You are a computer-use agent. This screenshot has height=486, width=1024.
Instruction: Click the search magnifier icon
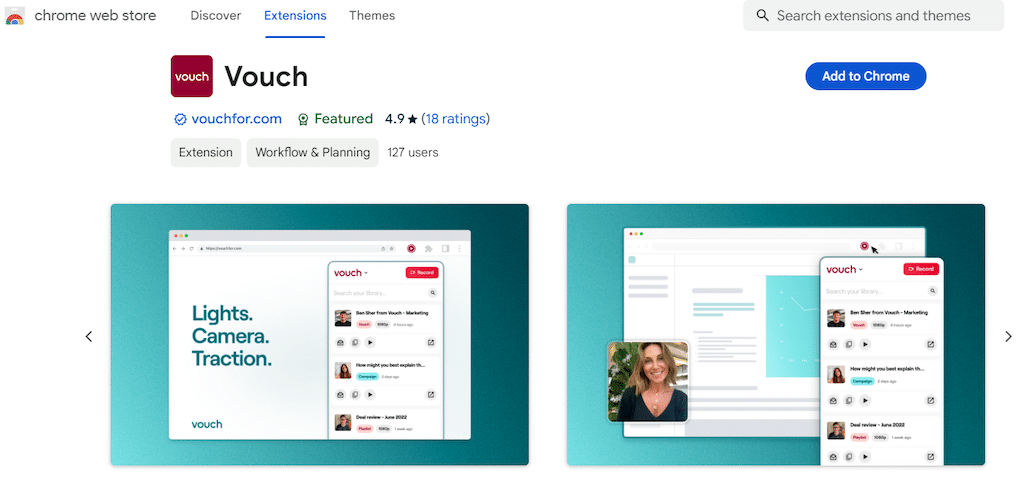pos(762,16)
